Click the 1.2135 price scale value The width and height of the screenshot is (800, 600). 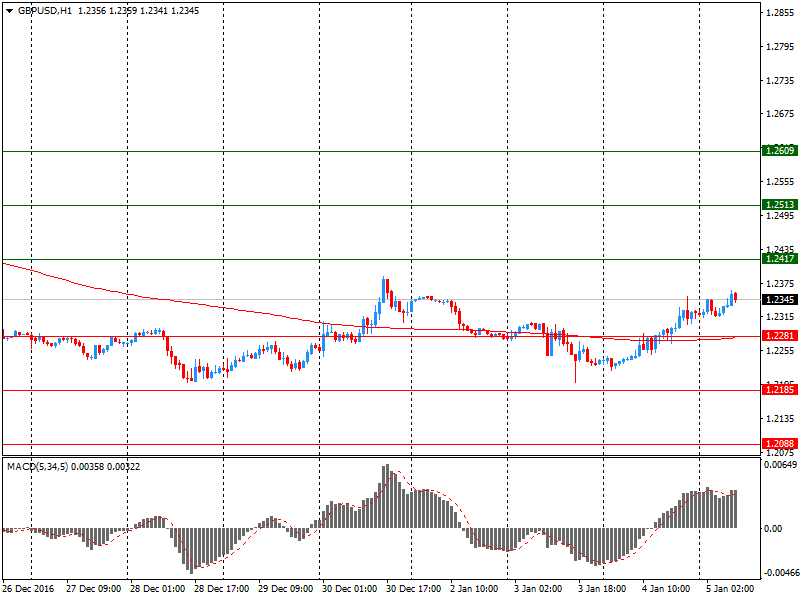tap(781, 419)
